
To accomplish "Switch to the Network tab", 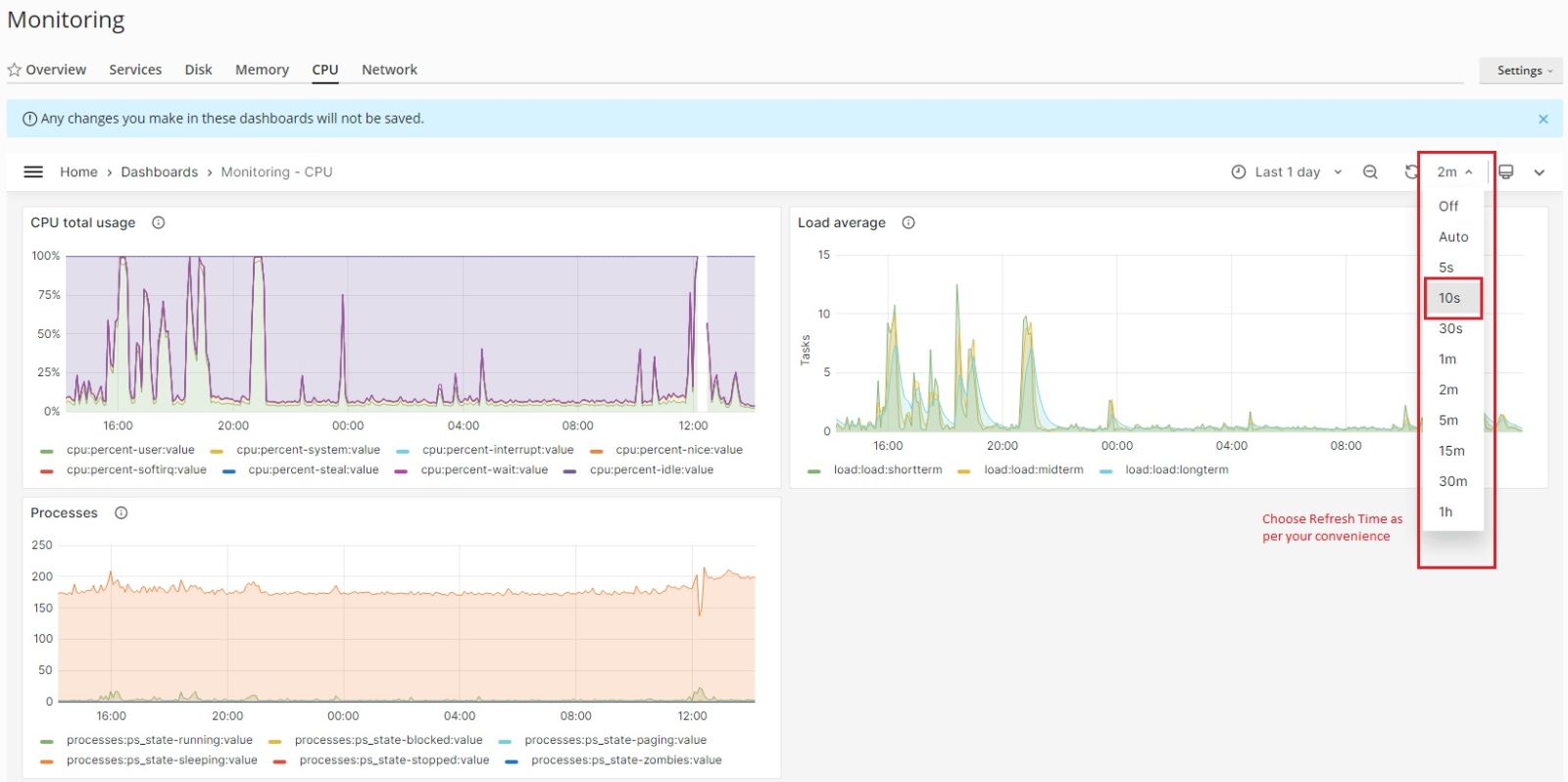I will coord(389,71).
